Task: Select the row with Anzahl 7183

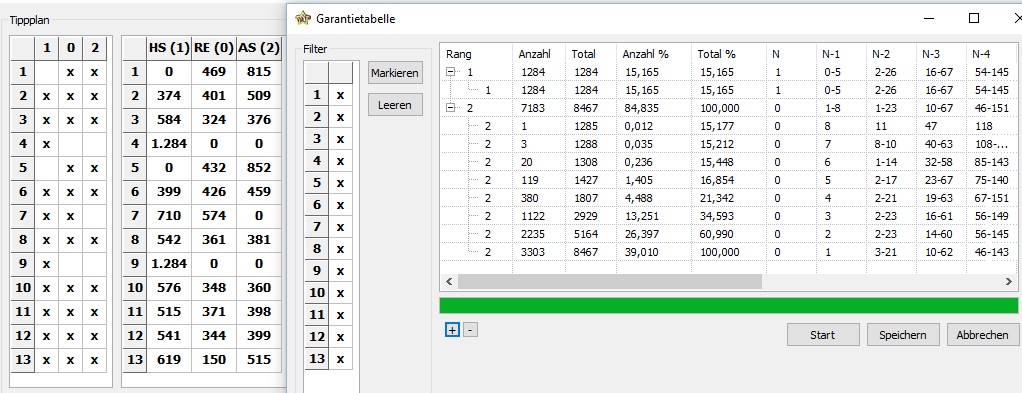Action: pyautogui.click(x=729, y=108)
